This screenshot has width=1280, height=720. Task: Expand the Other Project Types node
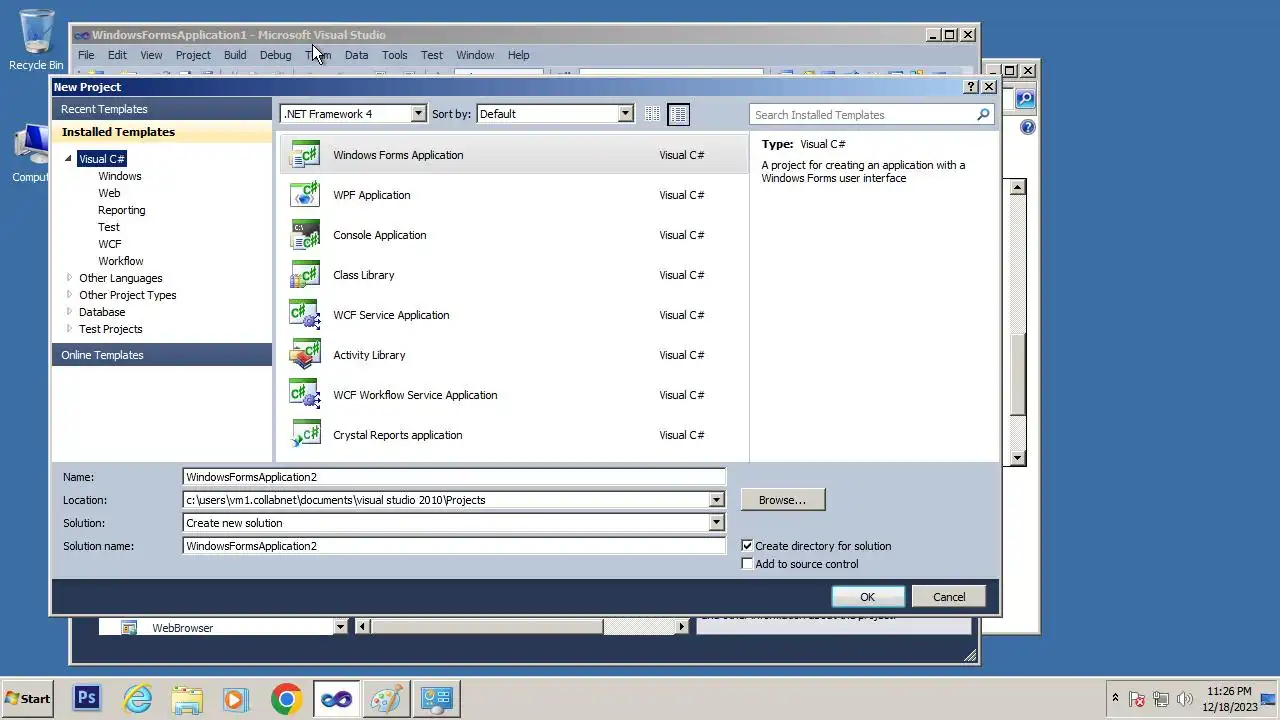69,295
